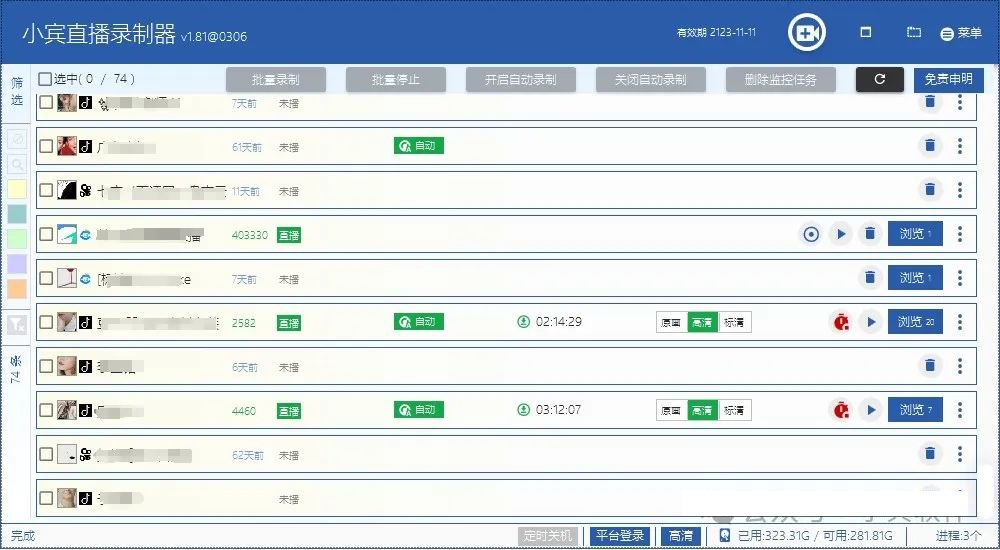The width and height of the screenshot is (1000, 550).
Task: Select 原画 quality in the 4460 row
Action: tap(672, 411)
